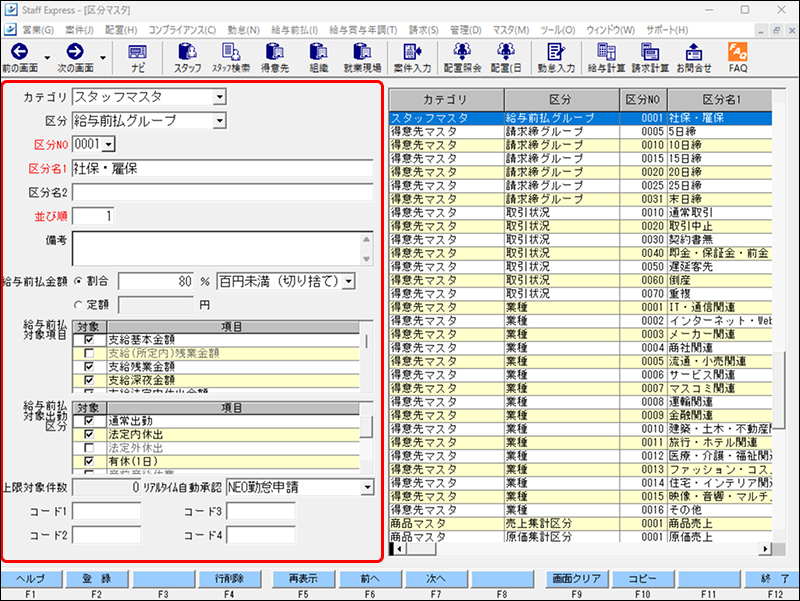Open the お問合せ inquiry icon
The width and height of the screenshot is (800, 601).
(694, 53)
